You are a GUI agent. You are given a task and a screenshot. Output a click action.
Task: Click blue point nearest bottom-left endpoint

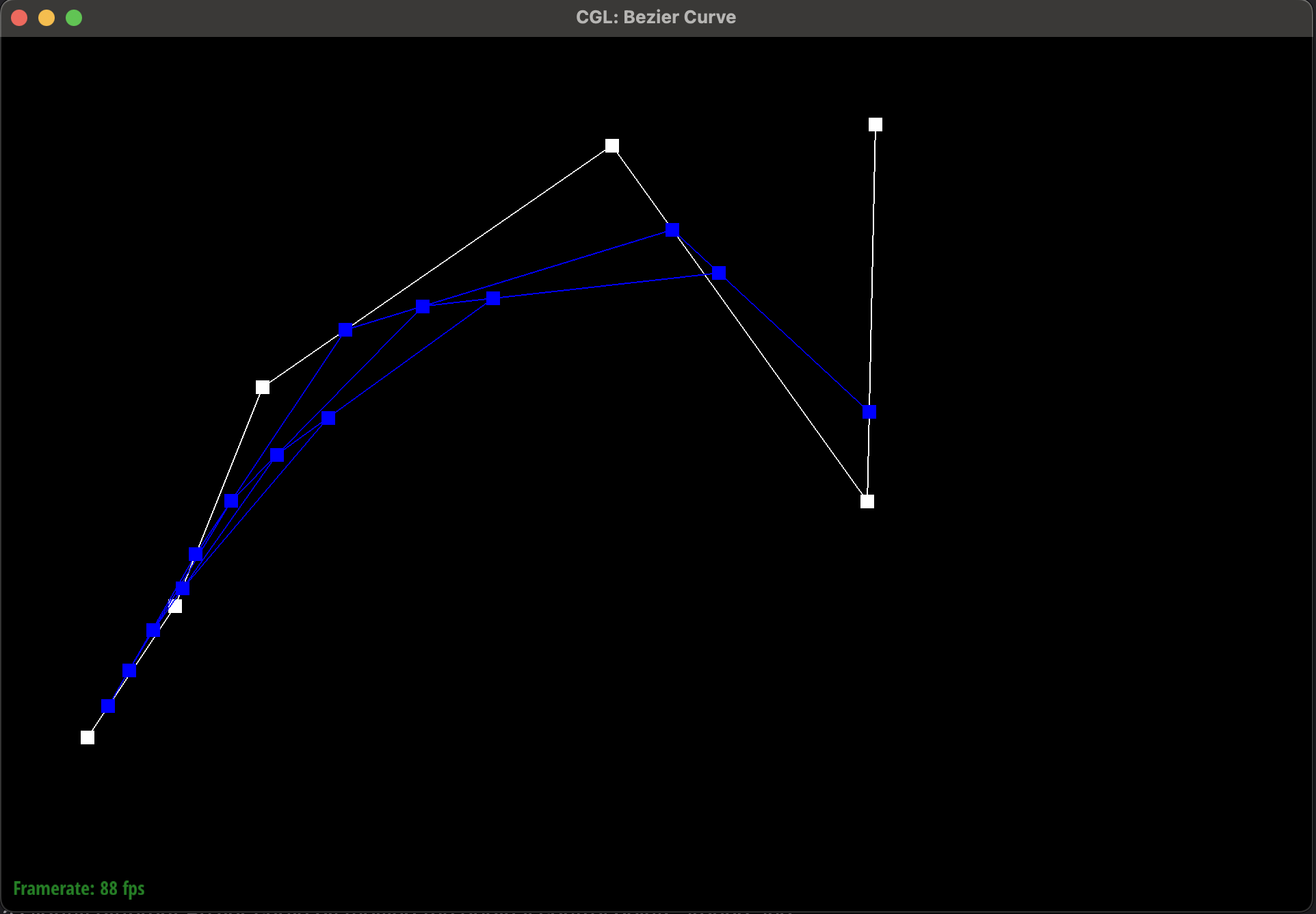tap(108, 705)
